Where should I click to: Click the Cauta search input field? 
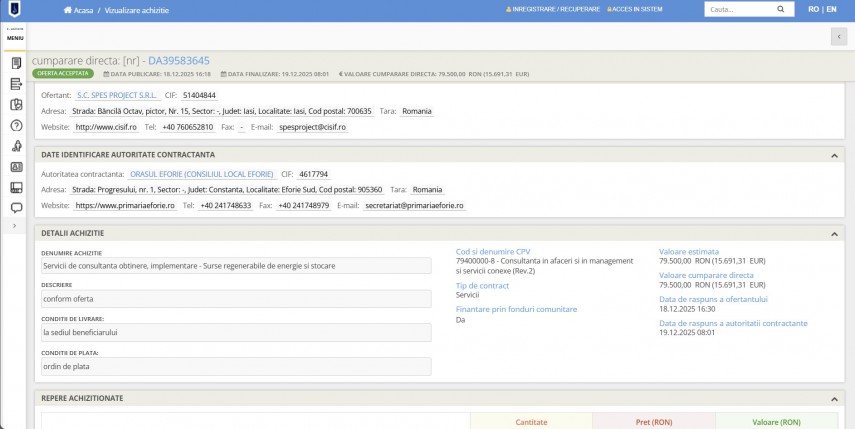click(x=736, y=9)
